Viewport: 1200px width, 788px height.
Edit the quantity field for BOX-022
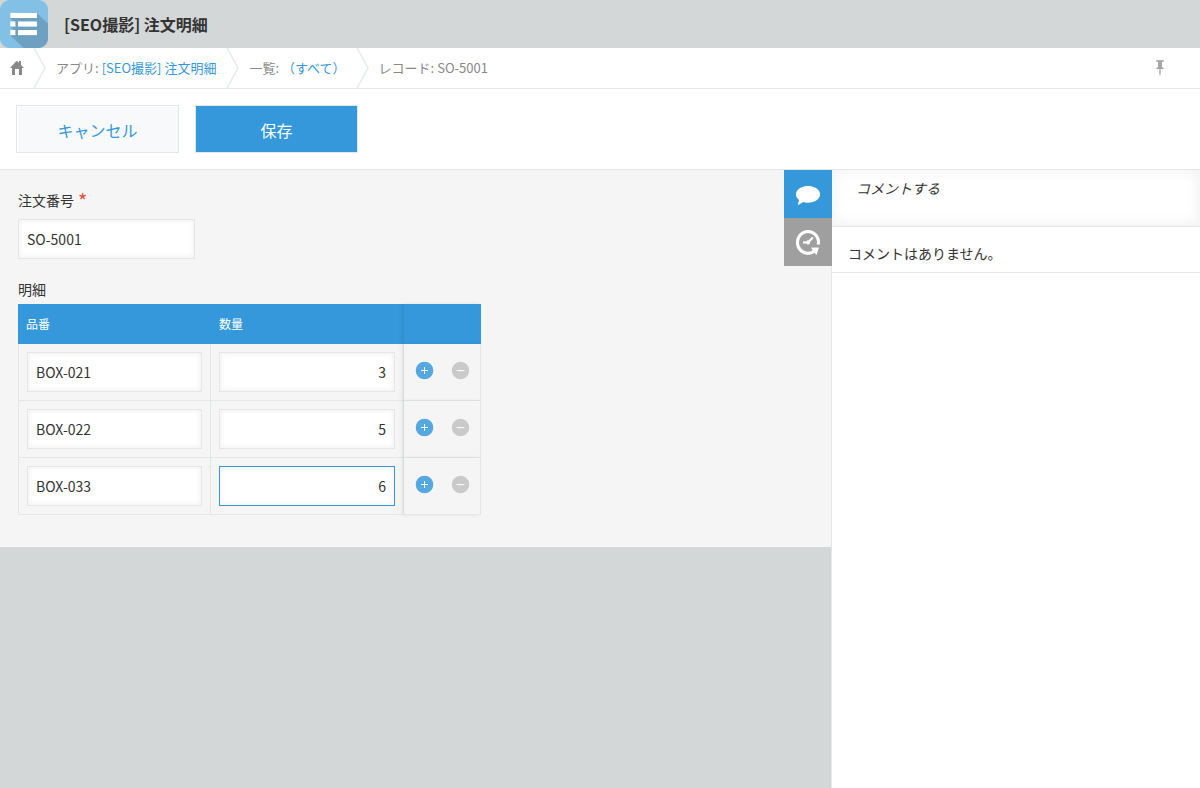tap(307, 429)
